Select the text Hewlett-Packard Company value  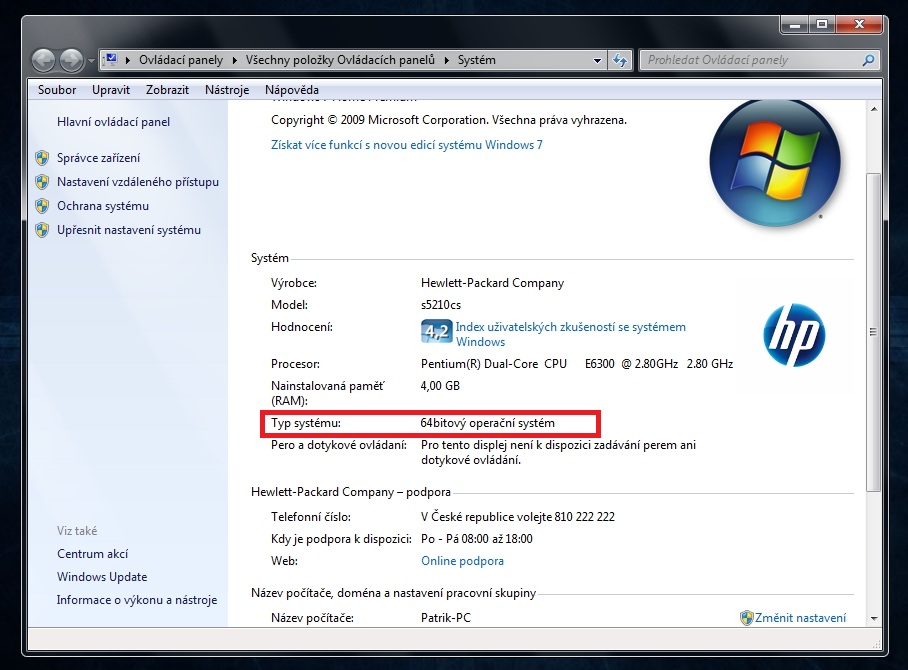point(492,283)
